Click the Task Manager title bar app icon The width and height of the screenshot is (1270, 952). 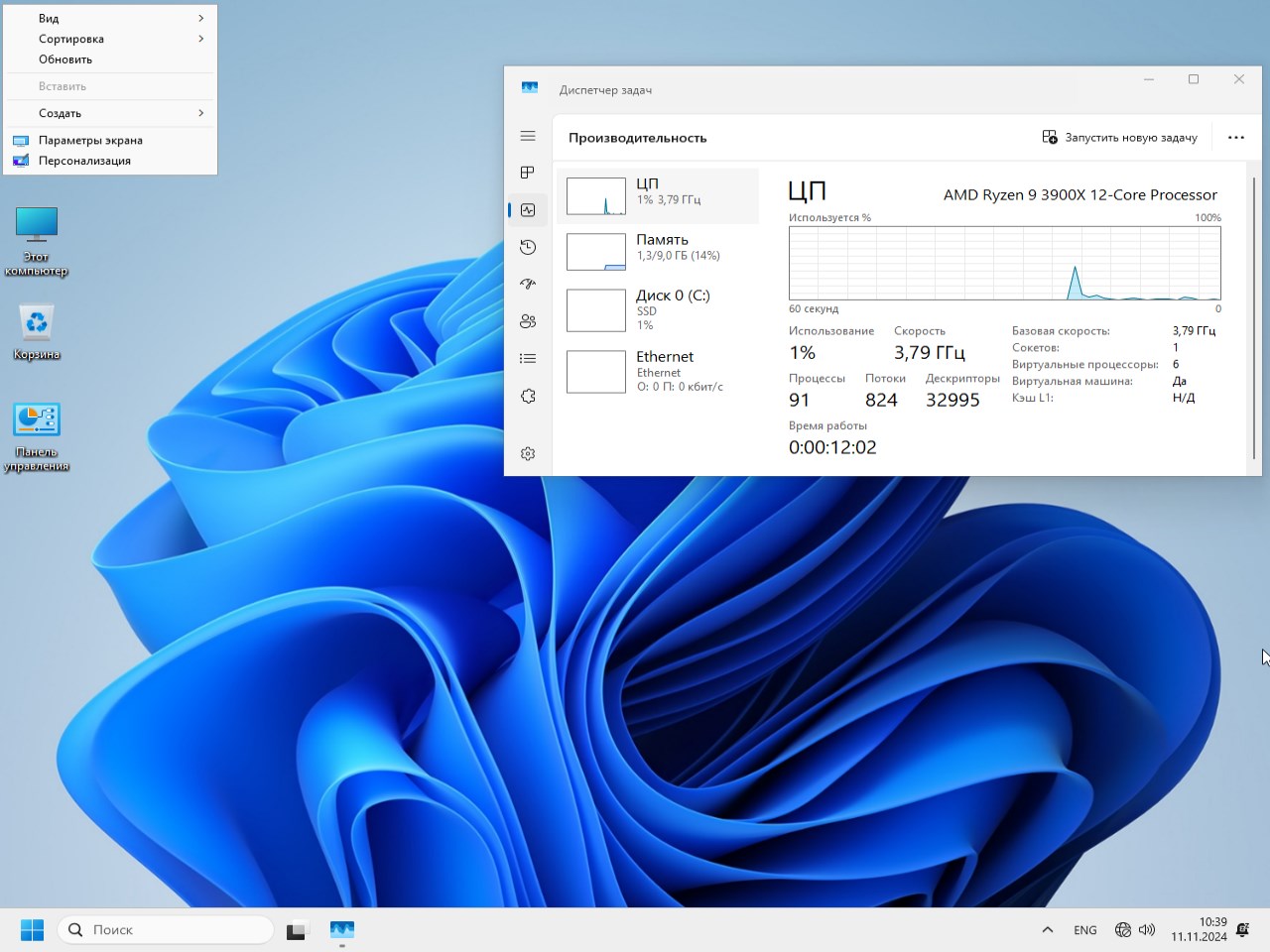(x=530, y=88)
